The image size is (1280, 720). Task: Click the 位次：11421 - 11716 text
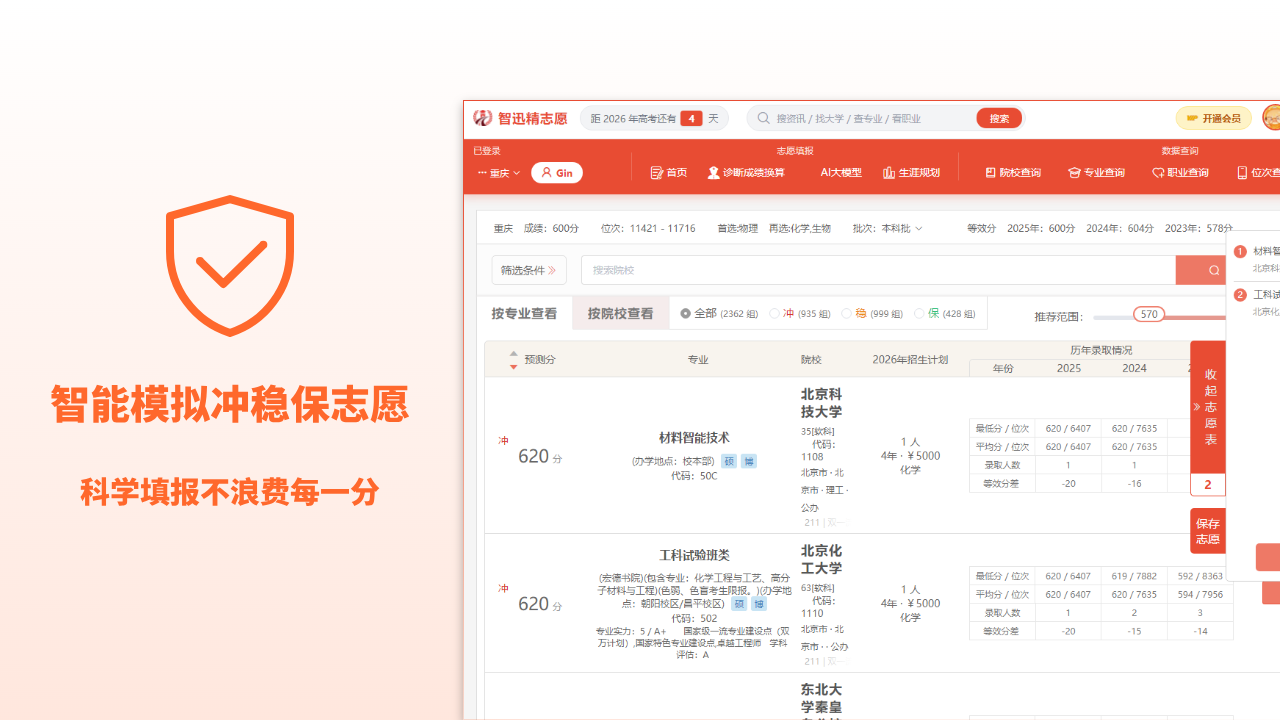[648, 229]
